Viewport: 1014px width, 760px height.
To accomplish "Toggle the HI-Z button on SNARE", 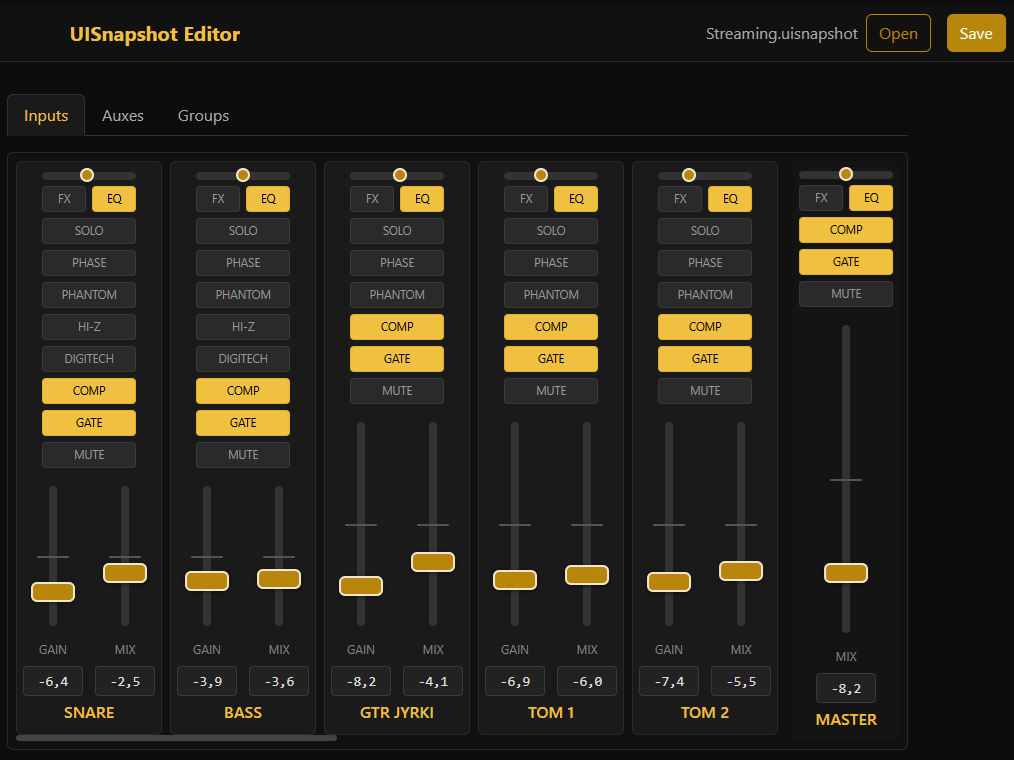I will pyautogui.click(x=89, y=327).
